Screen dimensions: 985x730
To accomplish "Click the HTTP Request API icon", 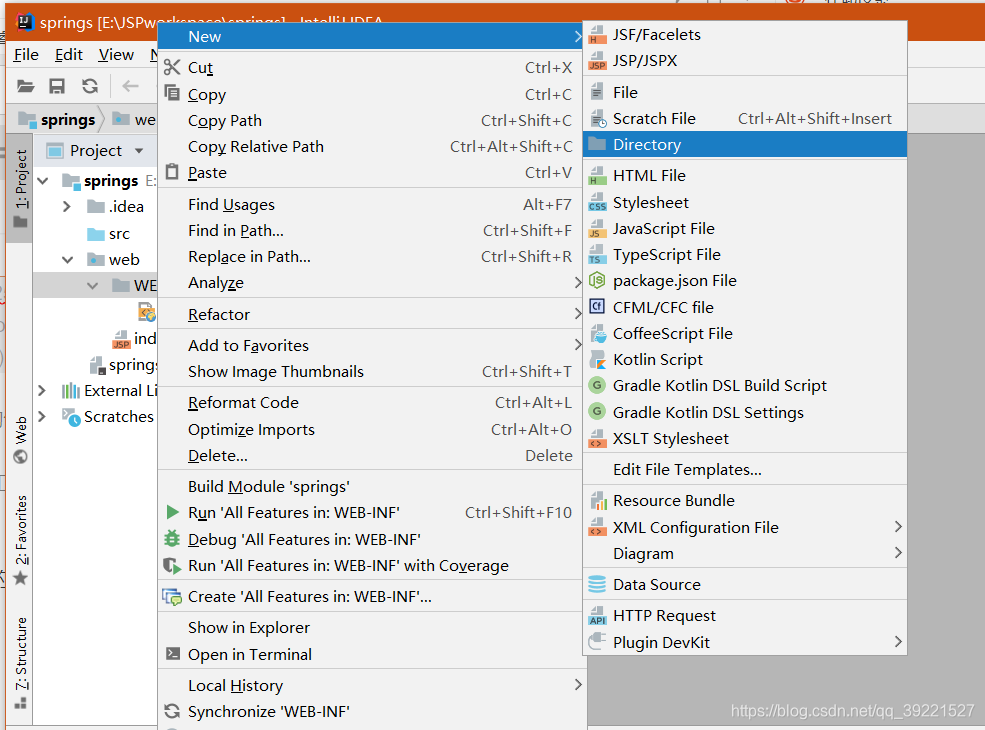I will tap(597, 616).
